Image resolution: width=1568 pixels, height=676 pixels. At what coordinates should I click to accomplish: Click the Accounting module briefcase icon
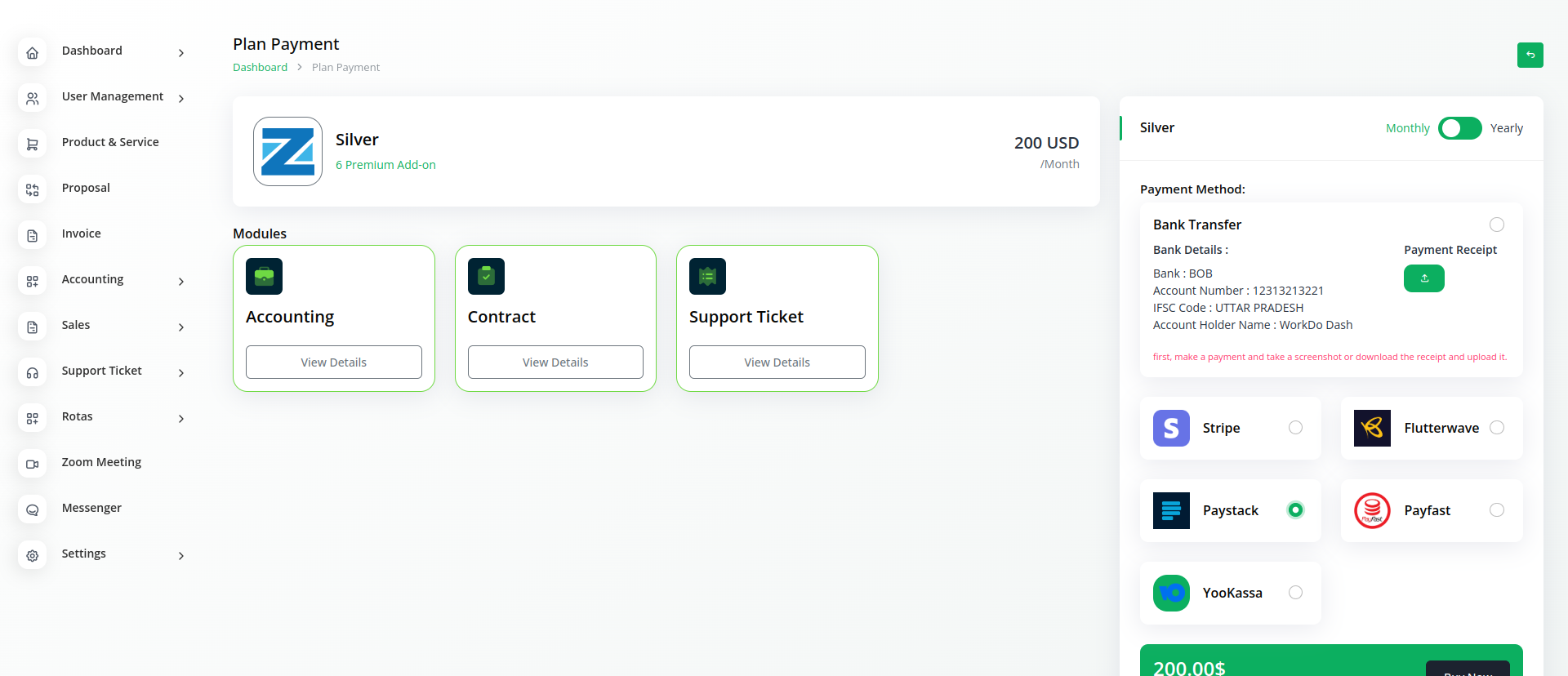(x=264, y=276)
